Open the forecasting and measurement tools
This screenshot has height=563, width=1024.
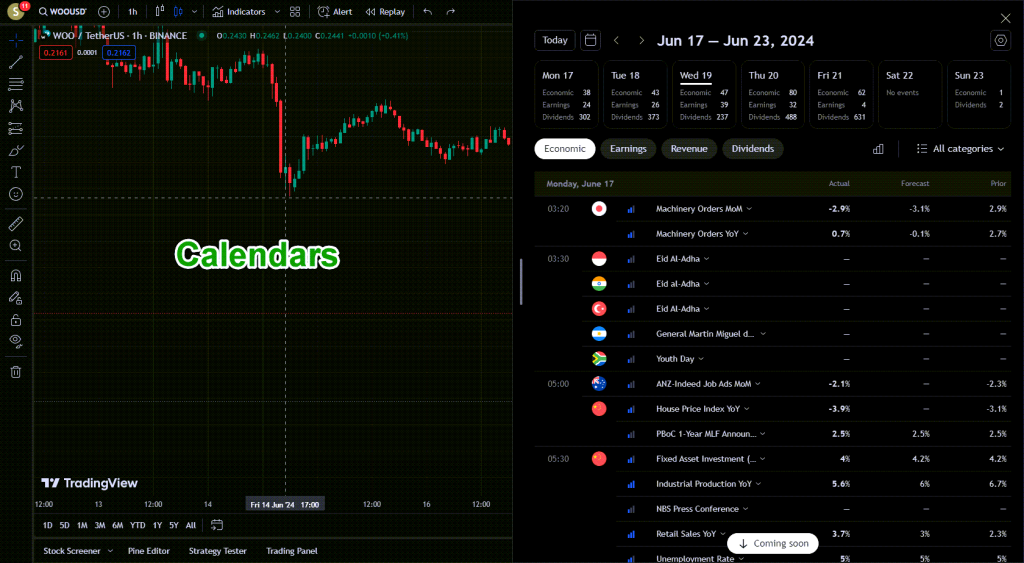click(16, 129)
